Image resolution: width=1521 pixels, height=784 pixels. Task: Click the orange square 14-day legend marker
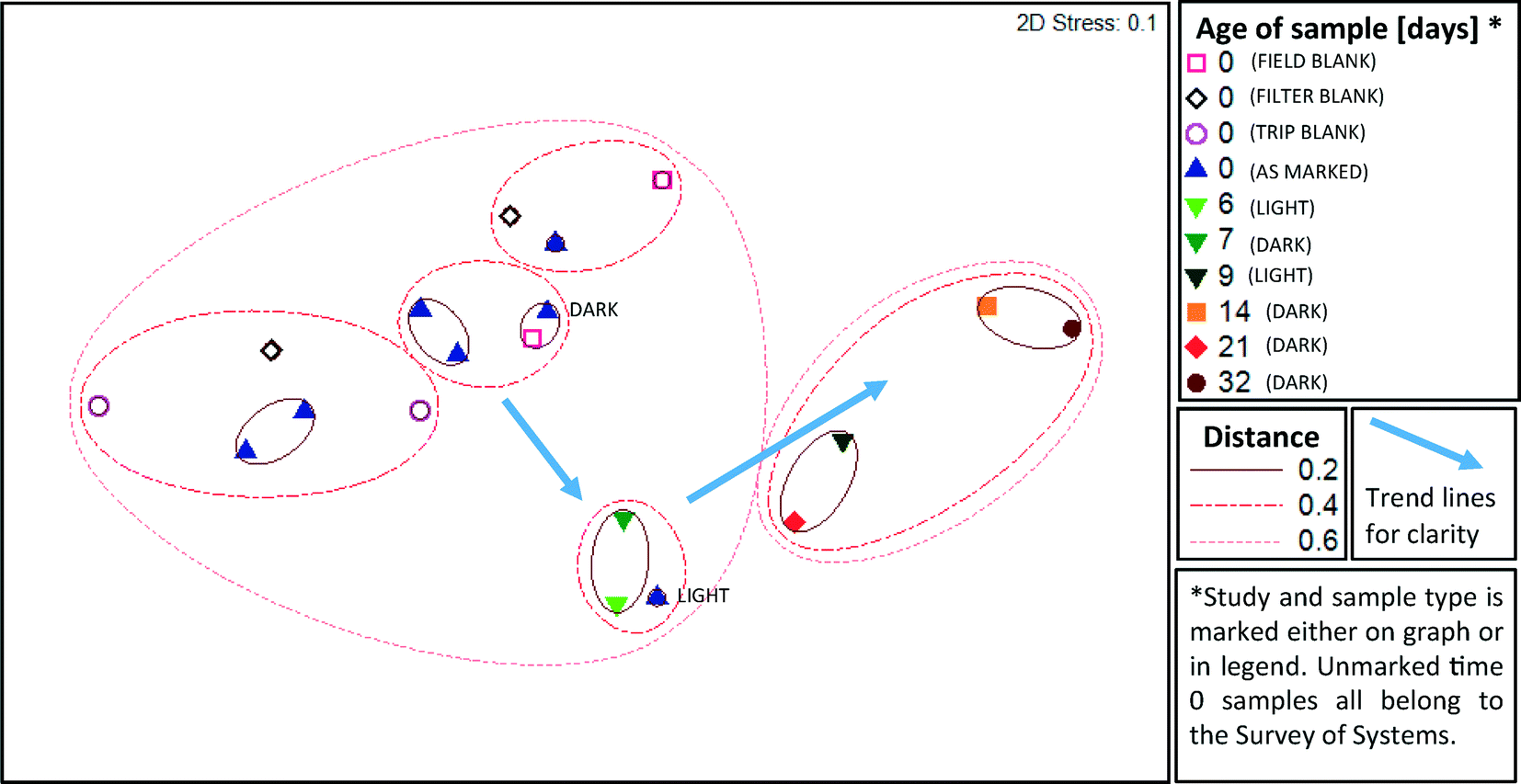[x=1196, y=312]
